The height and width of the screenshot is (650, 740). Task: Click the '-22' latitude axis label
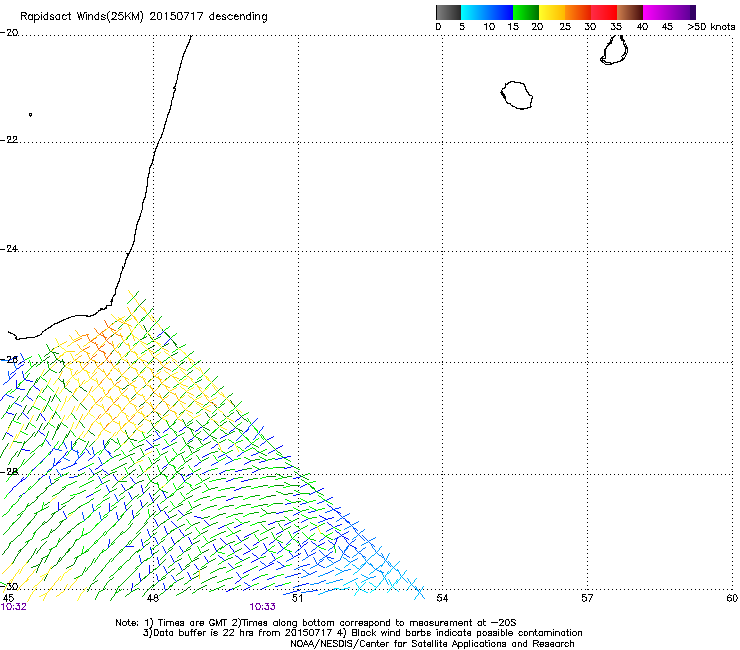pos(9,140)
